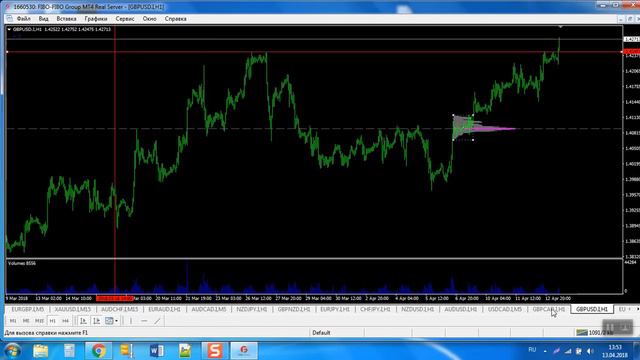Switch to the GBPCAD,H1 chart tab
The width and height of the screenshot is (640, 360).
point(549,309)
